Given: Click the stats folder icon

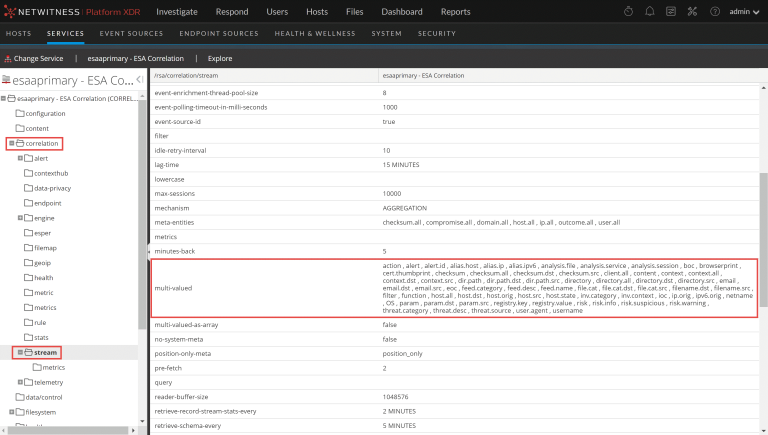Looking at the screenshot, I should click(28, 338).
